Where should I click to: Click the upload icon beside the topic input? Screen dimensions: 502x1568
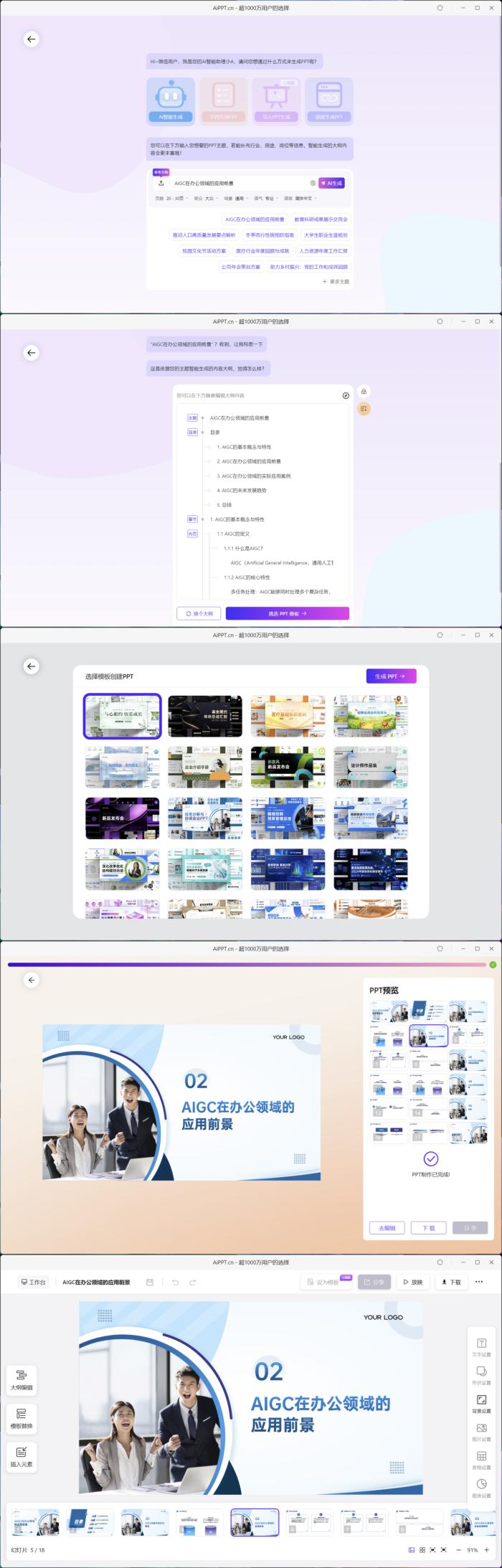coord(161,183)
